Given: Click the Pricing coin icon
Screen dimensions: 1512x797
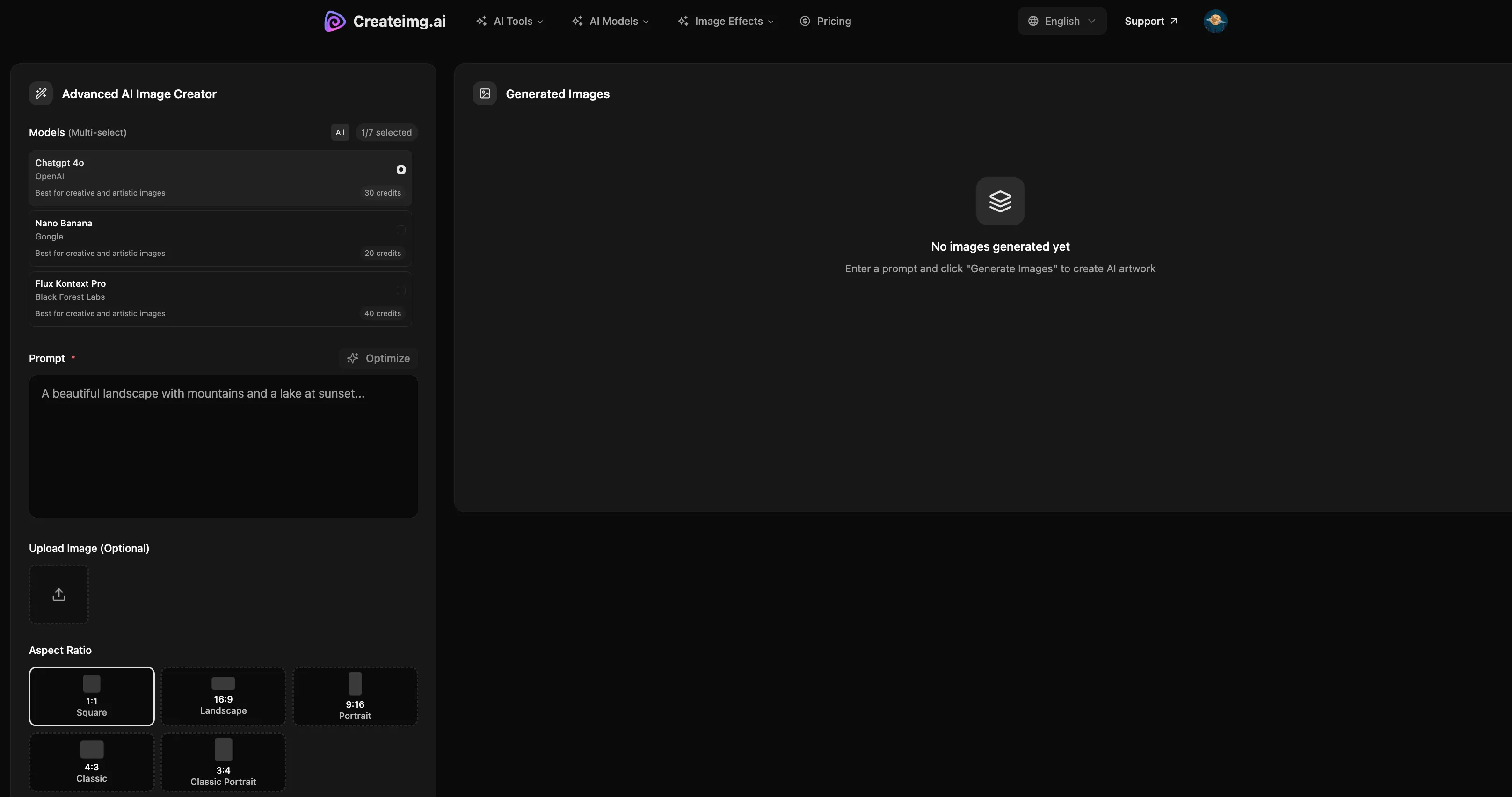Looking at the screenshot, I should tap(805, 21).
